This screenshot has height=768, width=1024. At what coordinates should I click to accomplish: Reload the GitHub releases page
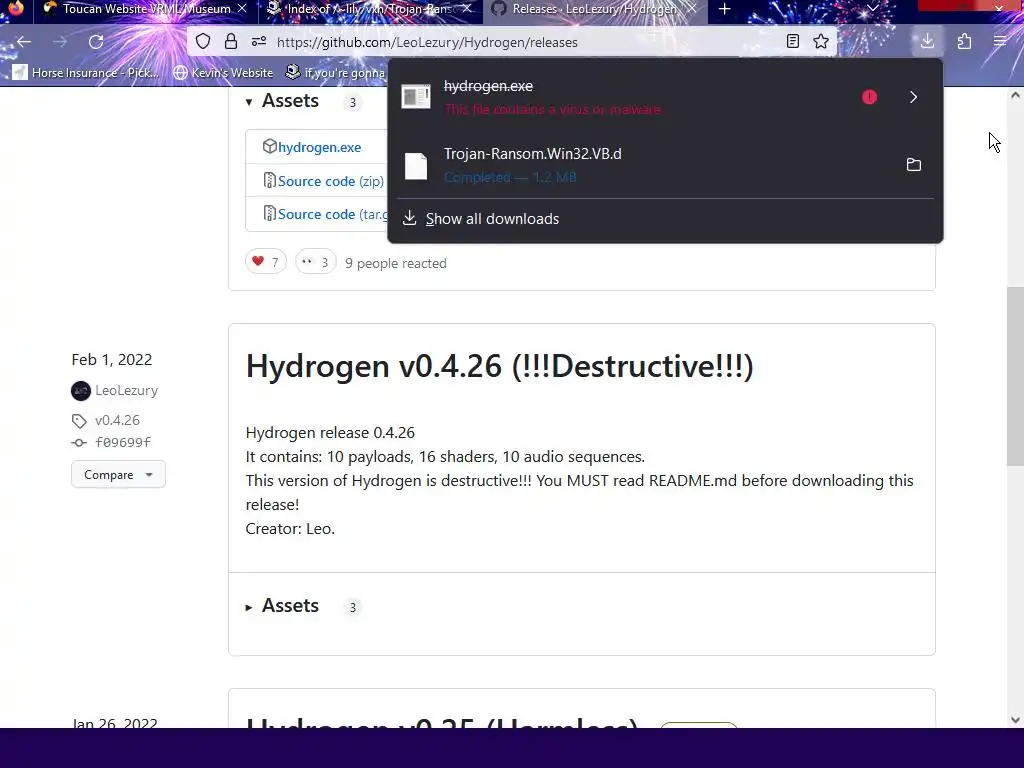point(96,42)
